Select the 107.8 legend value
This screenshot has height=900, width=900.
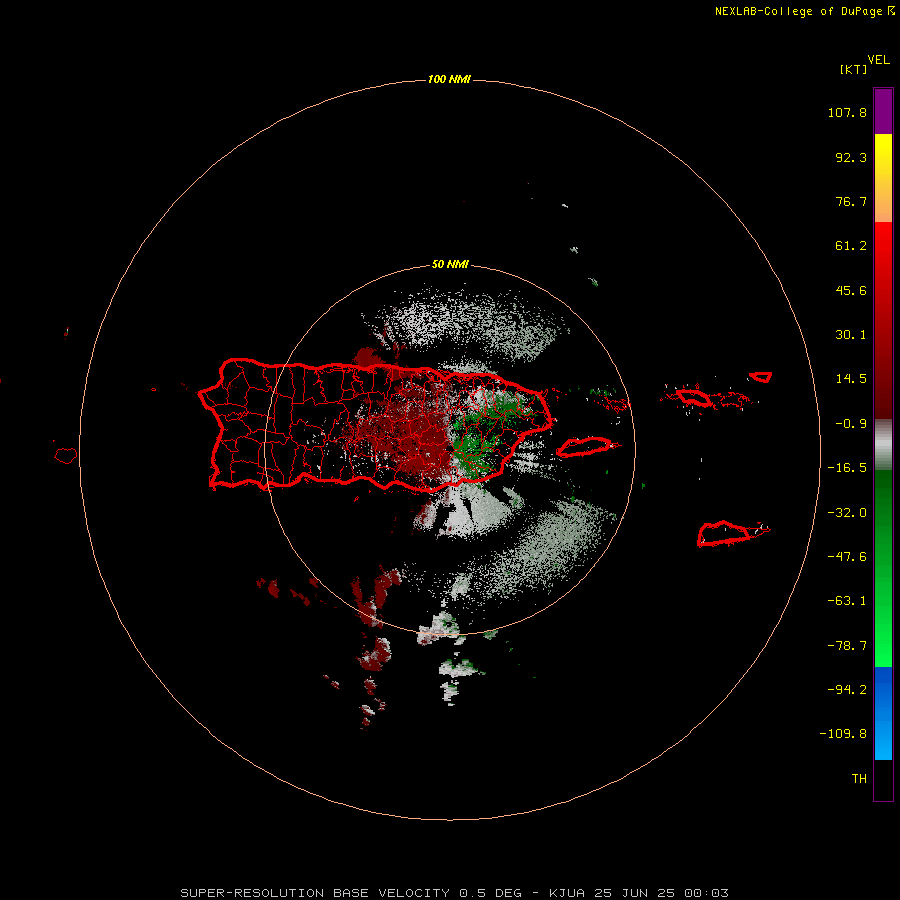847,112
